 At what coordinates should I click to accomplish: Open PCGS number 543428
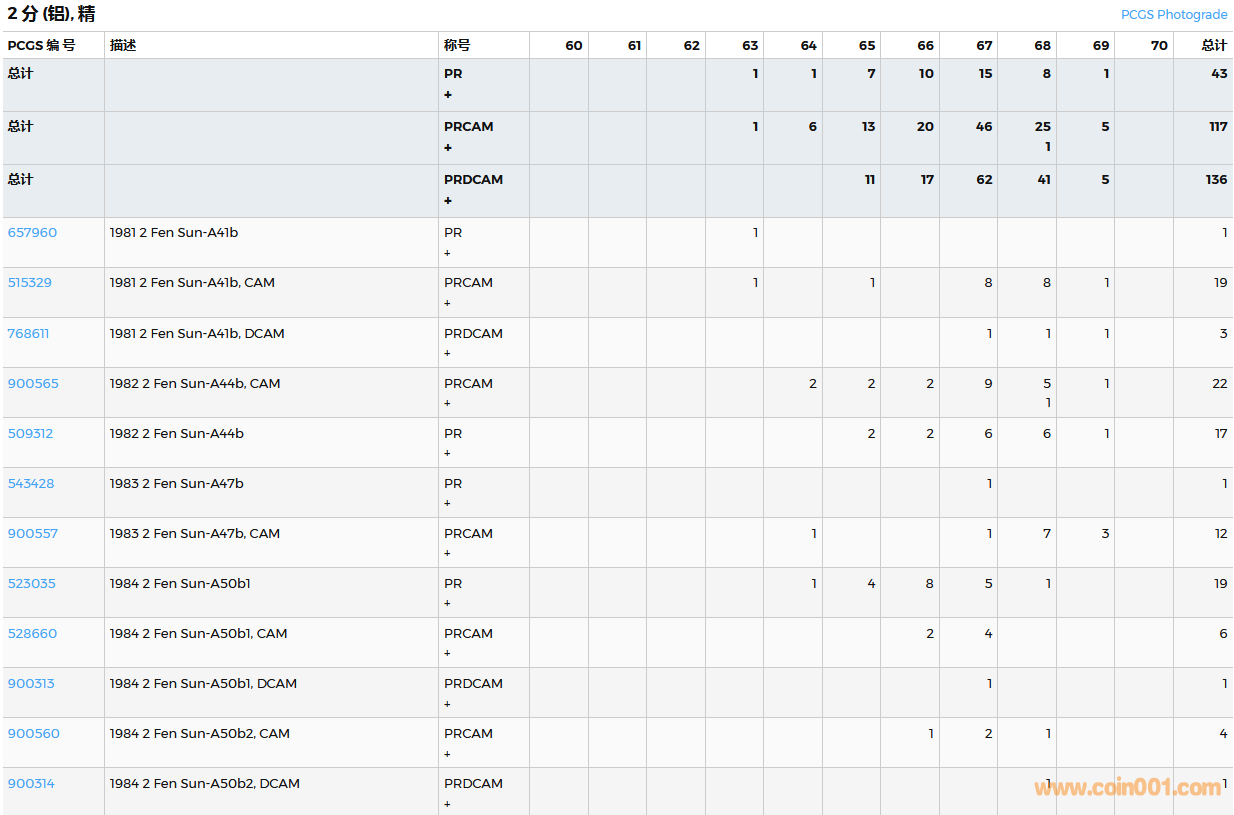[x=32, y=484]
